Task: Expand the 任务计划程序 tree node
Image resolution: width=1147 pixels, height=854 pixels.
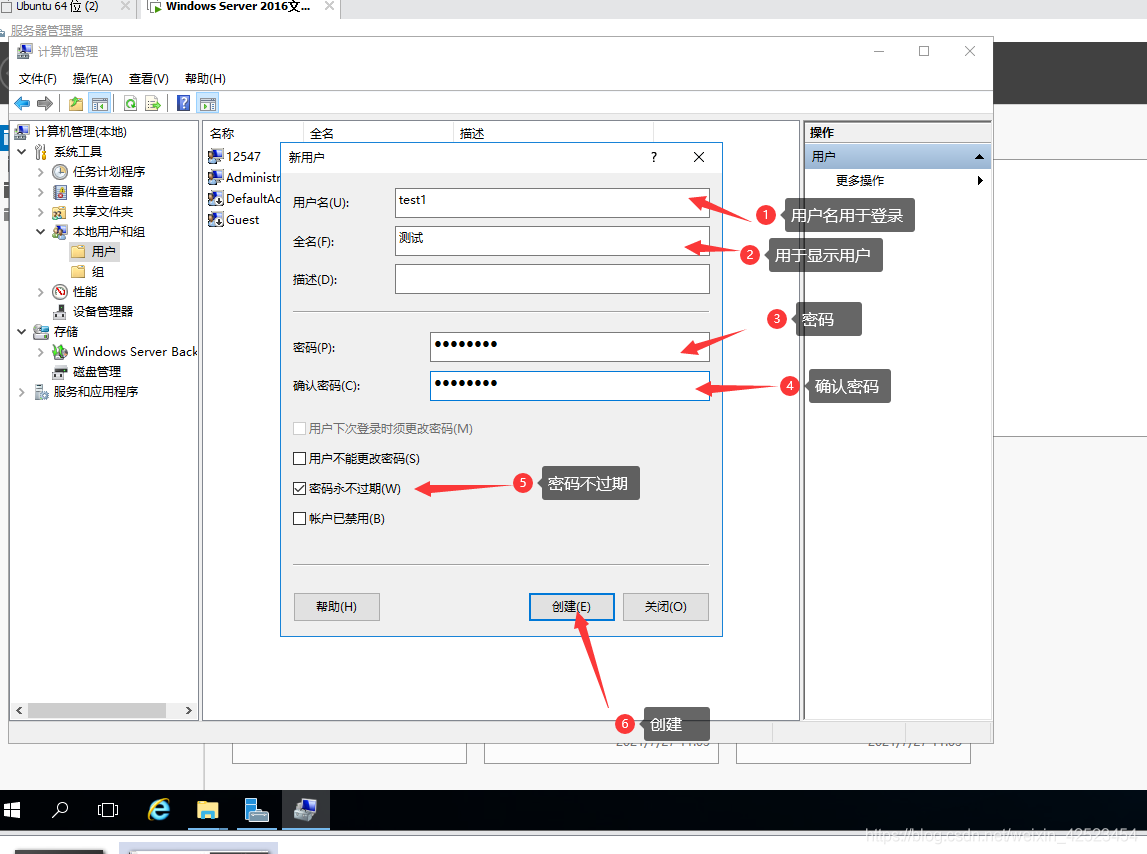Action: [x=41, y=172]
